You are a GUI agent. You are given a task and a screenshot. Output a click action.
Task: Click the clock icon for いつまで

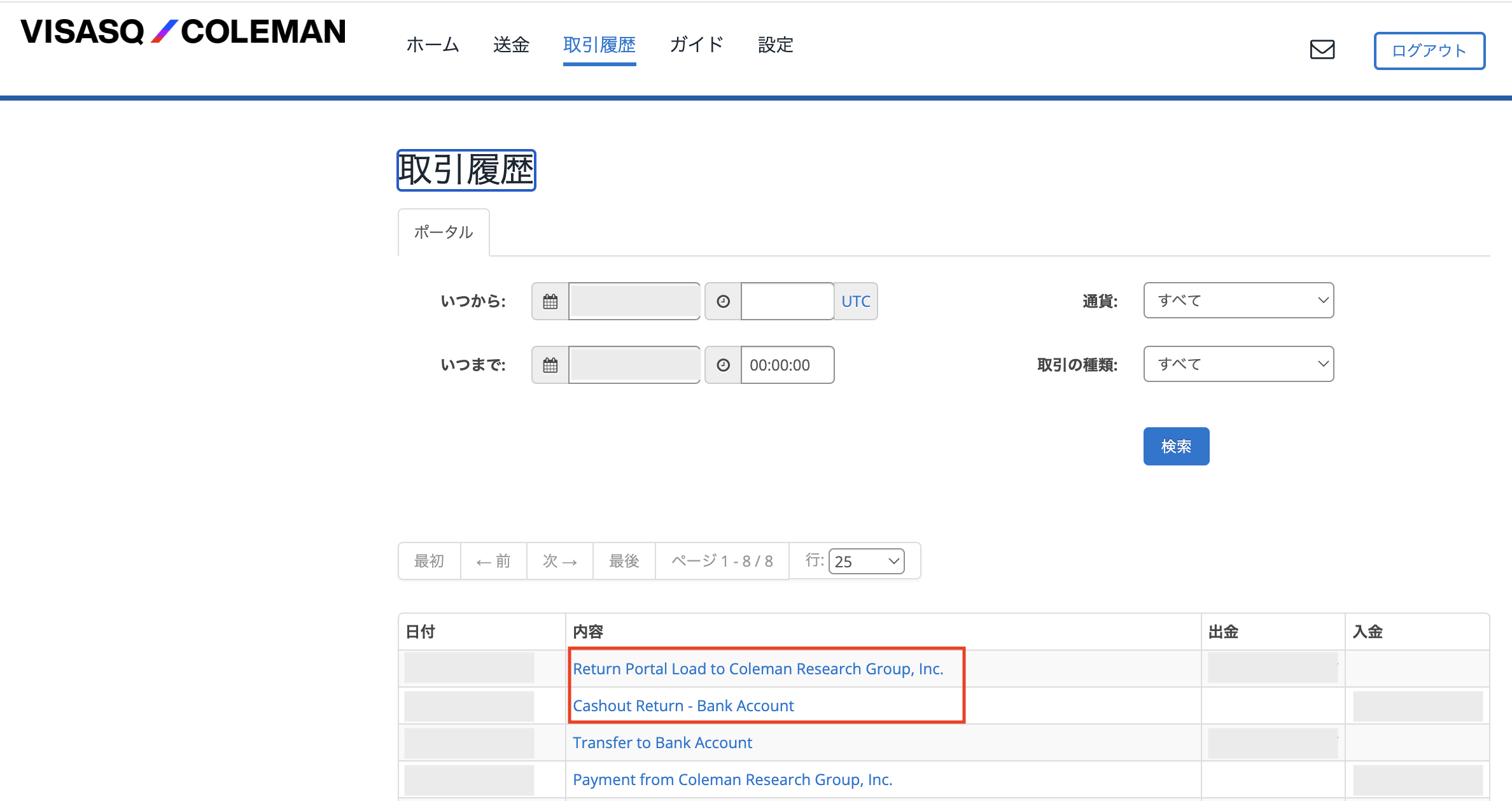[724, 365]
